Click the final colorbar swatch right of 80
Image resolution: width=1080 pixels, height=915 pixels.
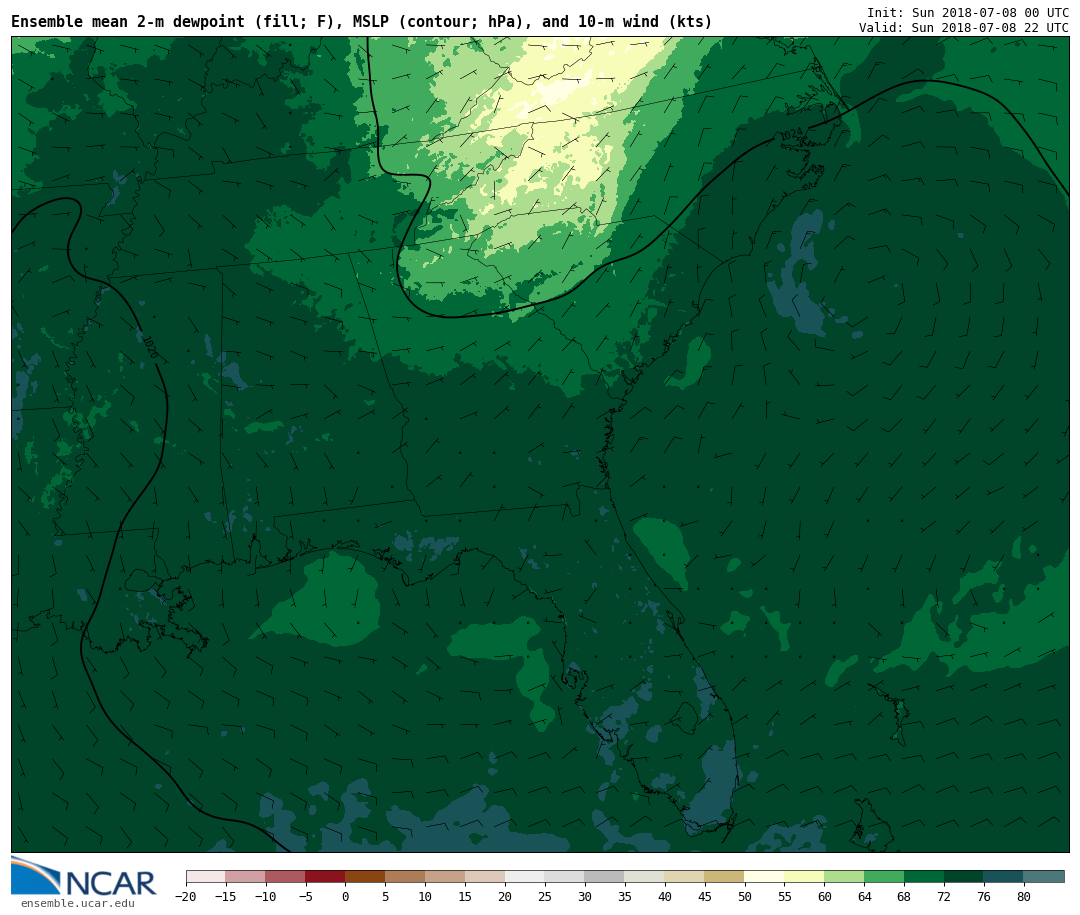[x=1043, y=876]
